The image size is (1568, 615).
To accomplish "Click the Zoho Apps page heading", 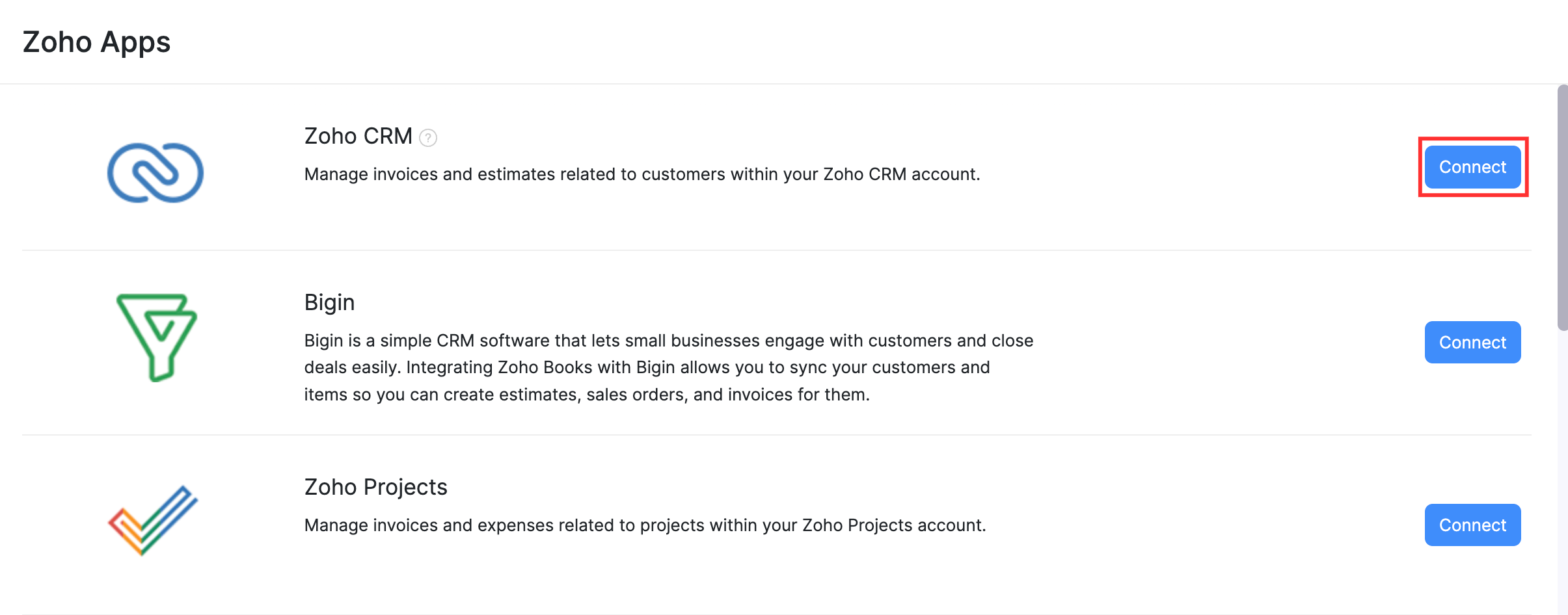I will coord(96,42).
